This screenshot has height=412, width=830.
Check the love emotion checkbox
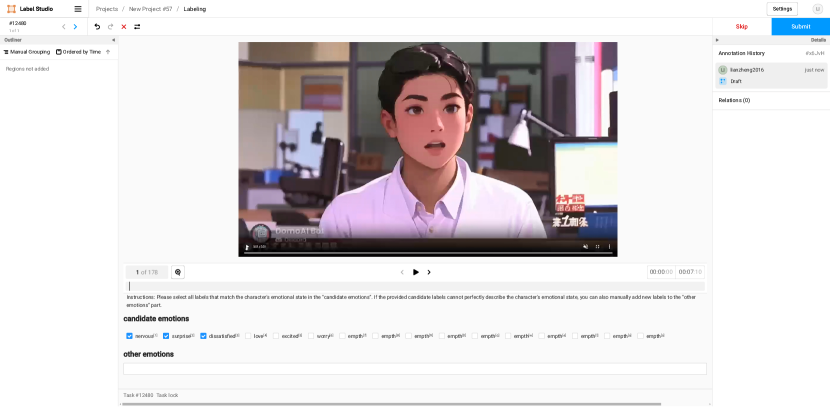click(x=248, y=336)
